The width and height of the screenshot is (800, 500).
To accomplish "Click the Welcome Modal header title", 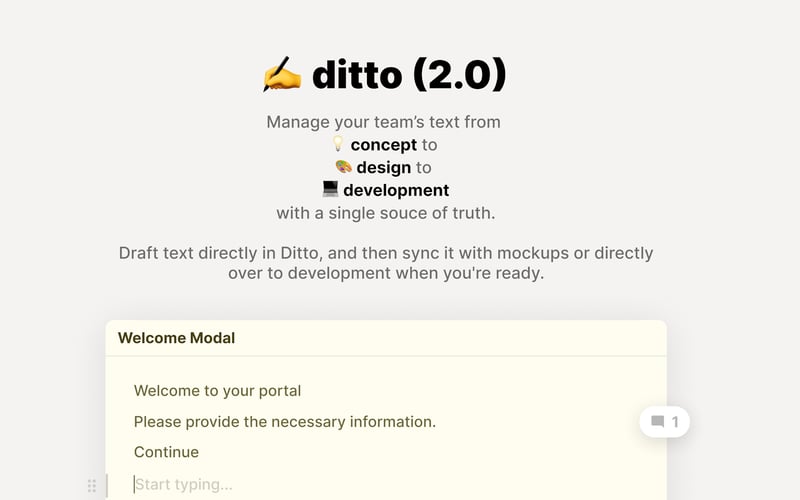I will 177,338.
